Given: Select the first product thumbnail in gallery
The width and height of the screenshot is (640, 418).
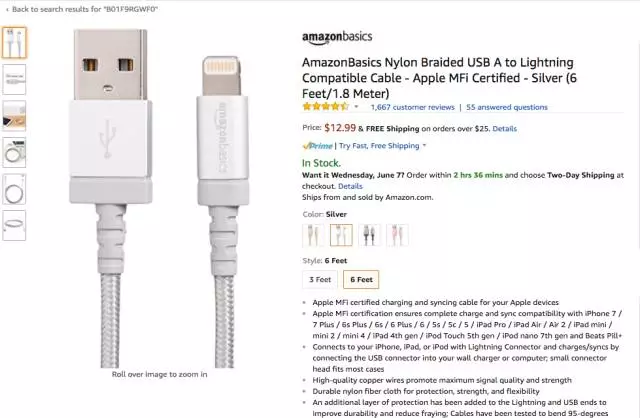Looking at the screenshot, I should (x=15, y=42).
